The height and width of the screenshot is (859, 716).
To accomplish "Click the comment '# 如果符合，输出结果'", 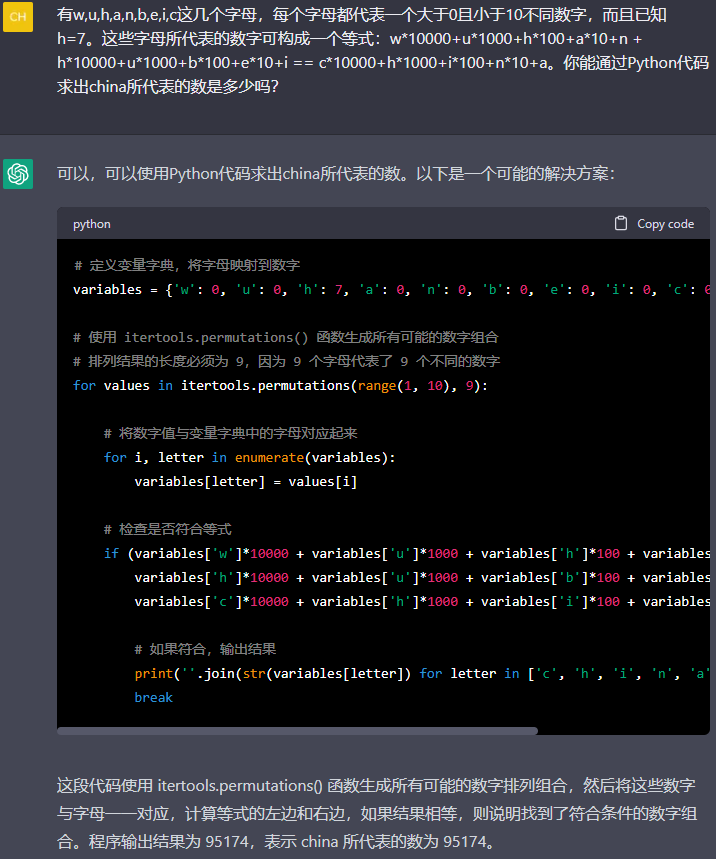I will [205, 649].
